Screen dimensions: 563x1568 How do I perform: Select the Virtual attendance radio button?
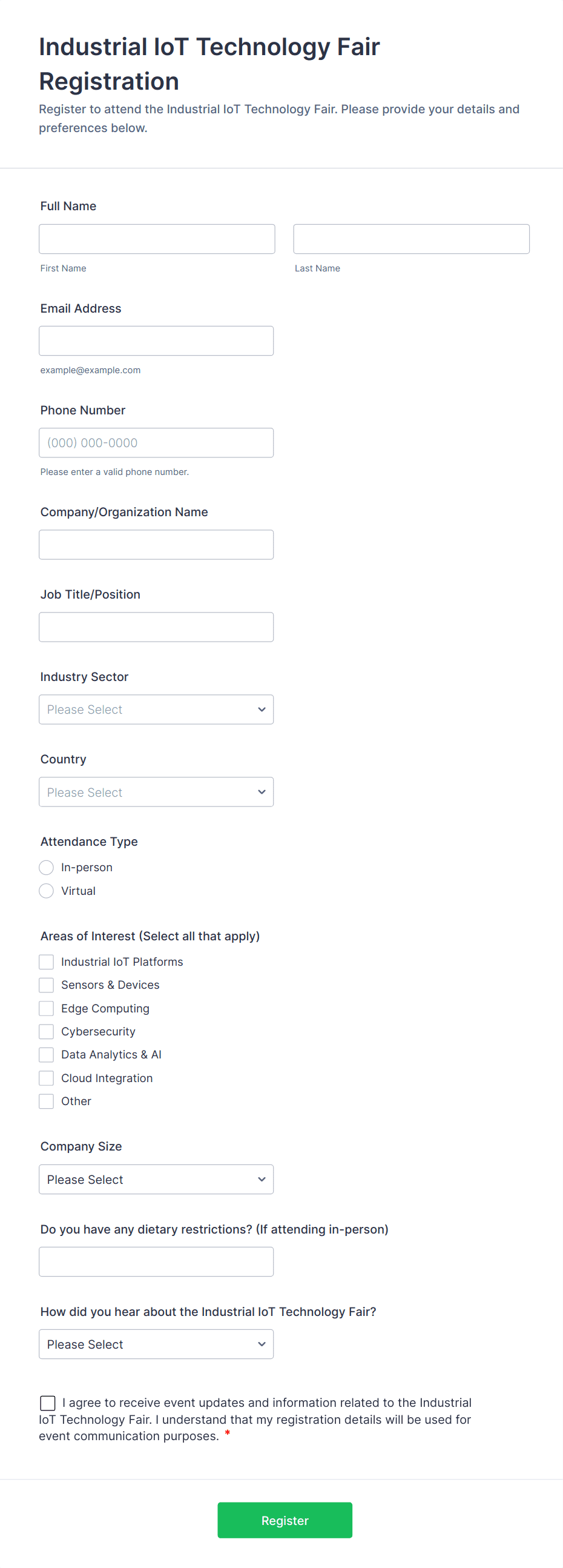click(x=46, y=891)
